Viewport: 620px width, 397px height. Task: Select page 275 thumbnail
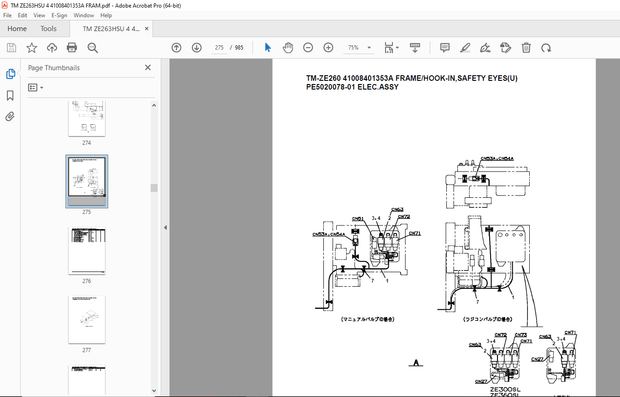[87, 181]
